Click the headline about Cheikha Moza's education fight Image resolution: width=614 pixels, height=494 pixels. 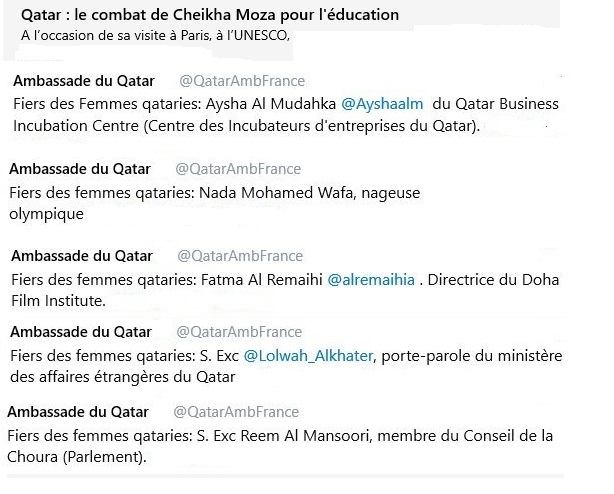click(x=210, y=15)
